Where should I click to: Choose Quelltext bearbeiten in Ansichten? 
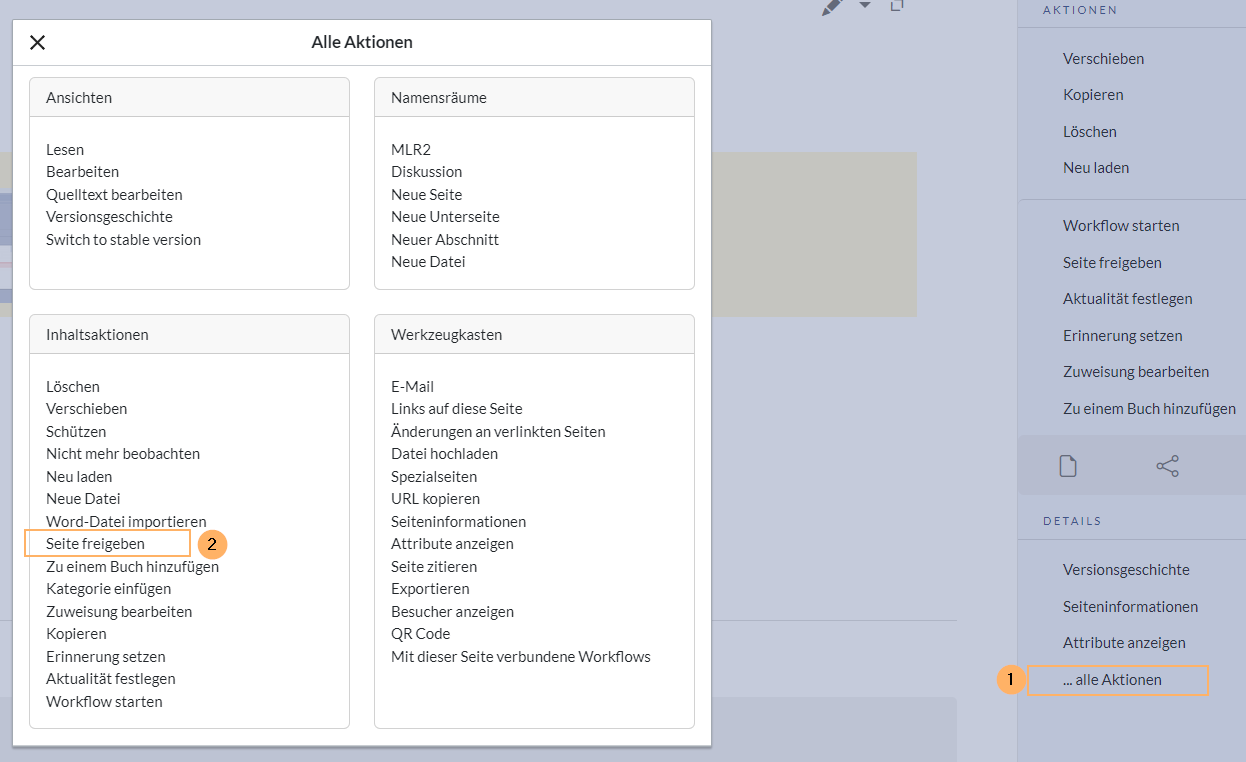click(x=114, y=195)
